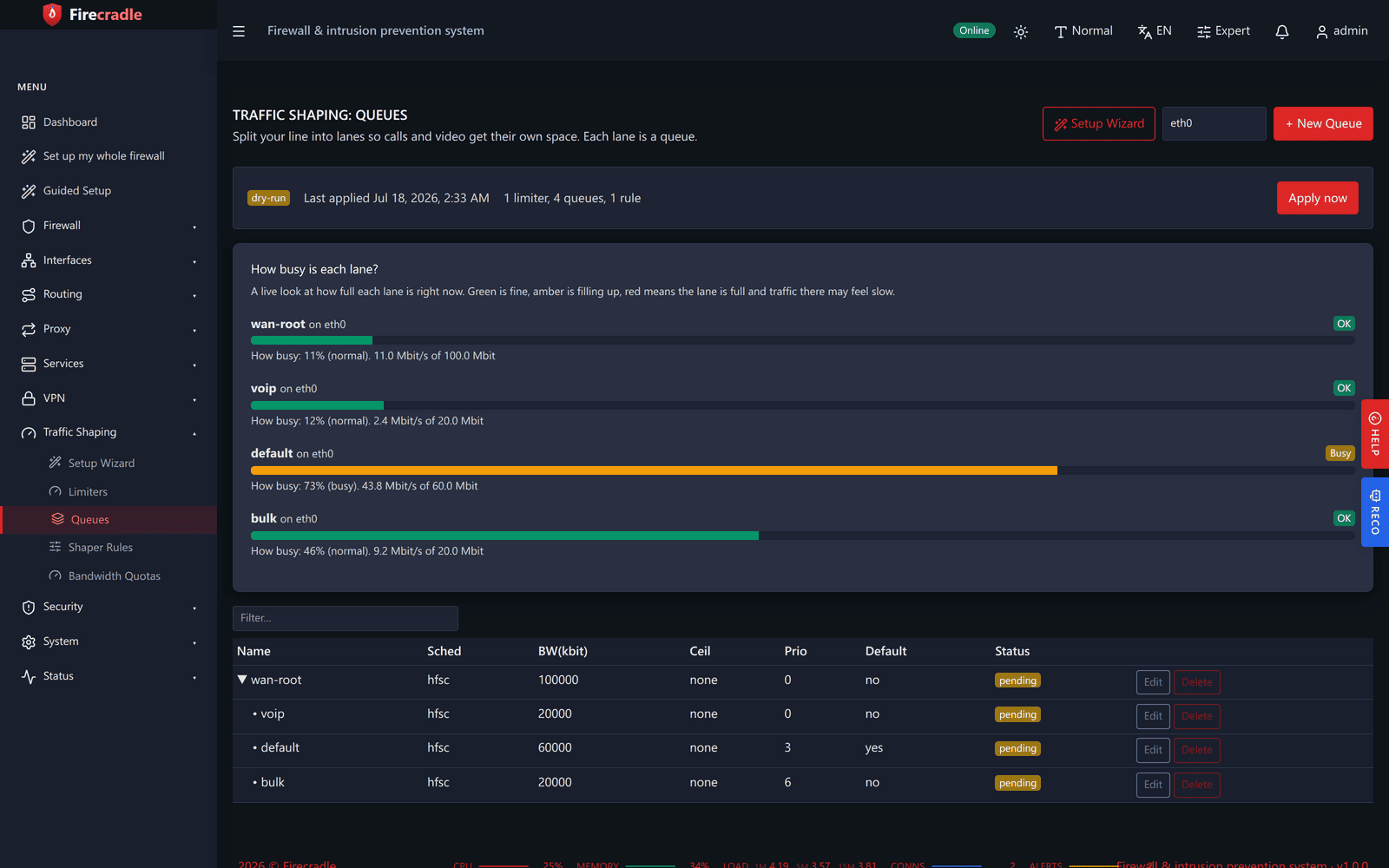Click the Security shield icon
The width and height of the screenshot is (1389, 868).
coord(29,607)
